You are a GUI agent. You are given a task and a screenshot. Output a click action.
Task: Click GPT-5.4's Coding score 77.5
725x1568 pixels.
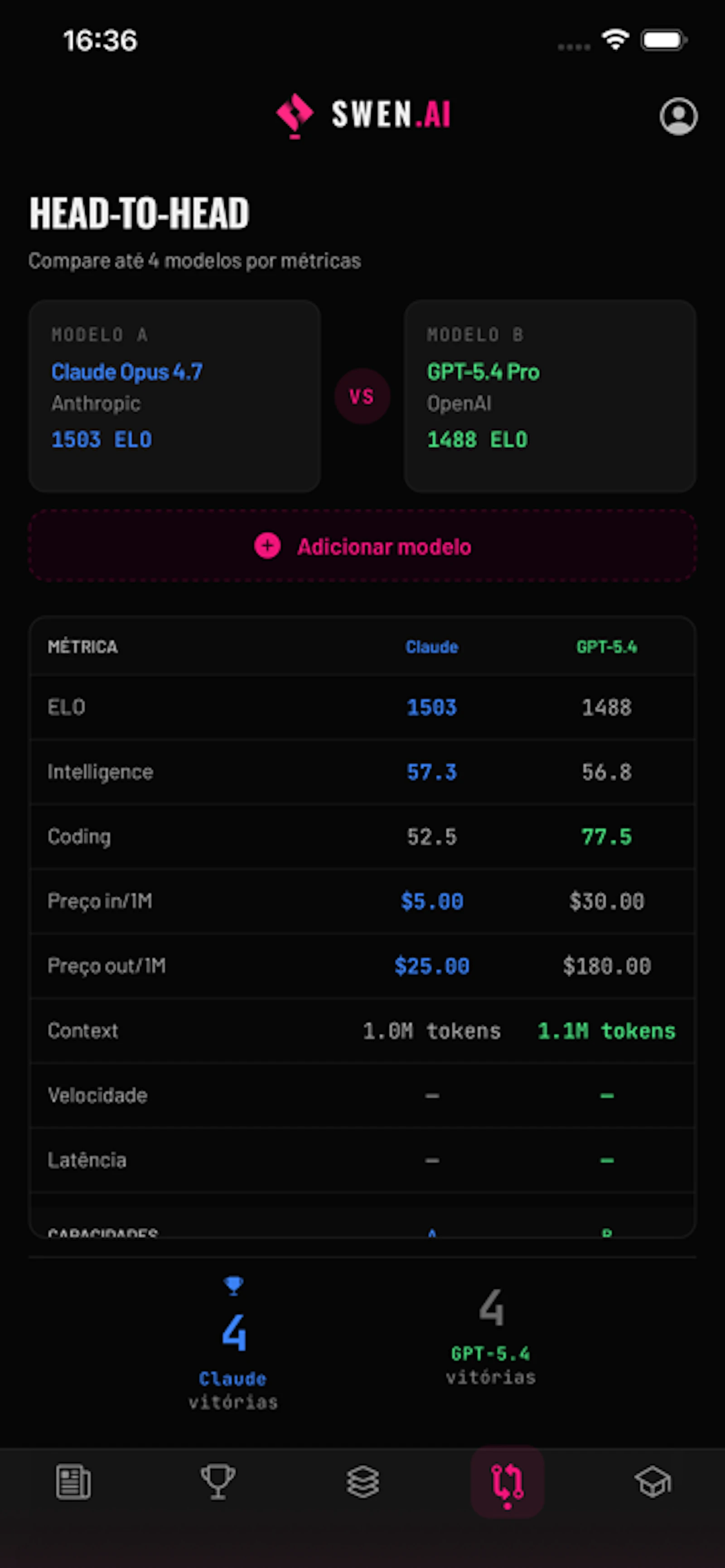[x=606, y=836]
